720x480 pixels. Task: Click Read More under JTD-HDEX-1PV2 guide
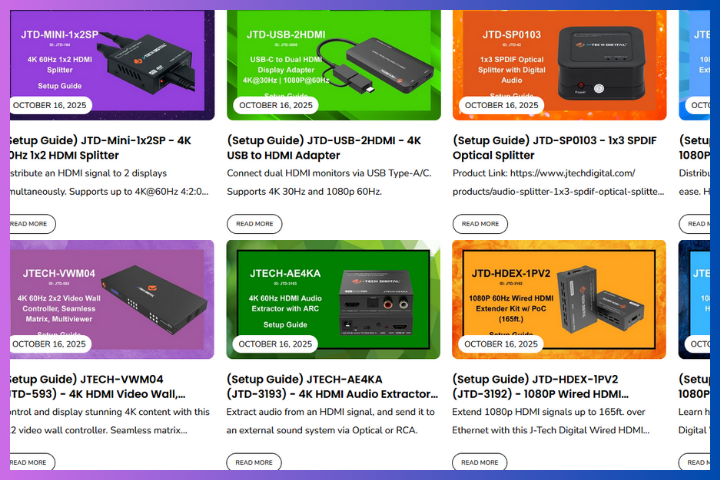click(x=480, y=462)
